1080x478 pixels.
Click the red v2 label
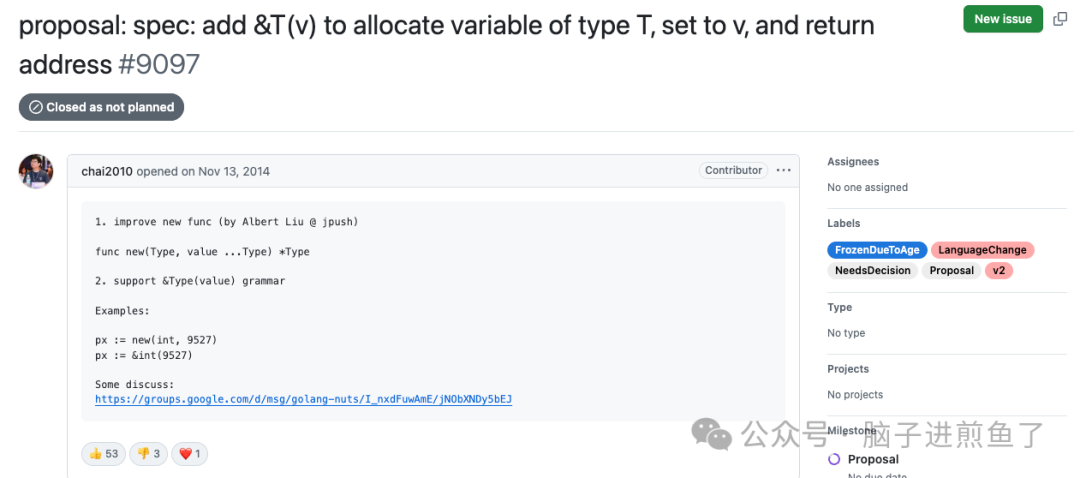pyautogui.click(x=998, y=270)
